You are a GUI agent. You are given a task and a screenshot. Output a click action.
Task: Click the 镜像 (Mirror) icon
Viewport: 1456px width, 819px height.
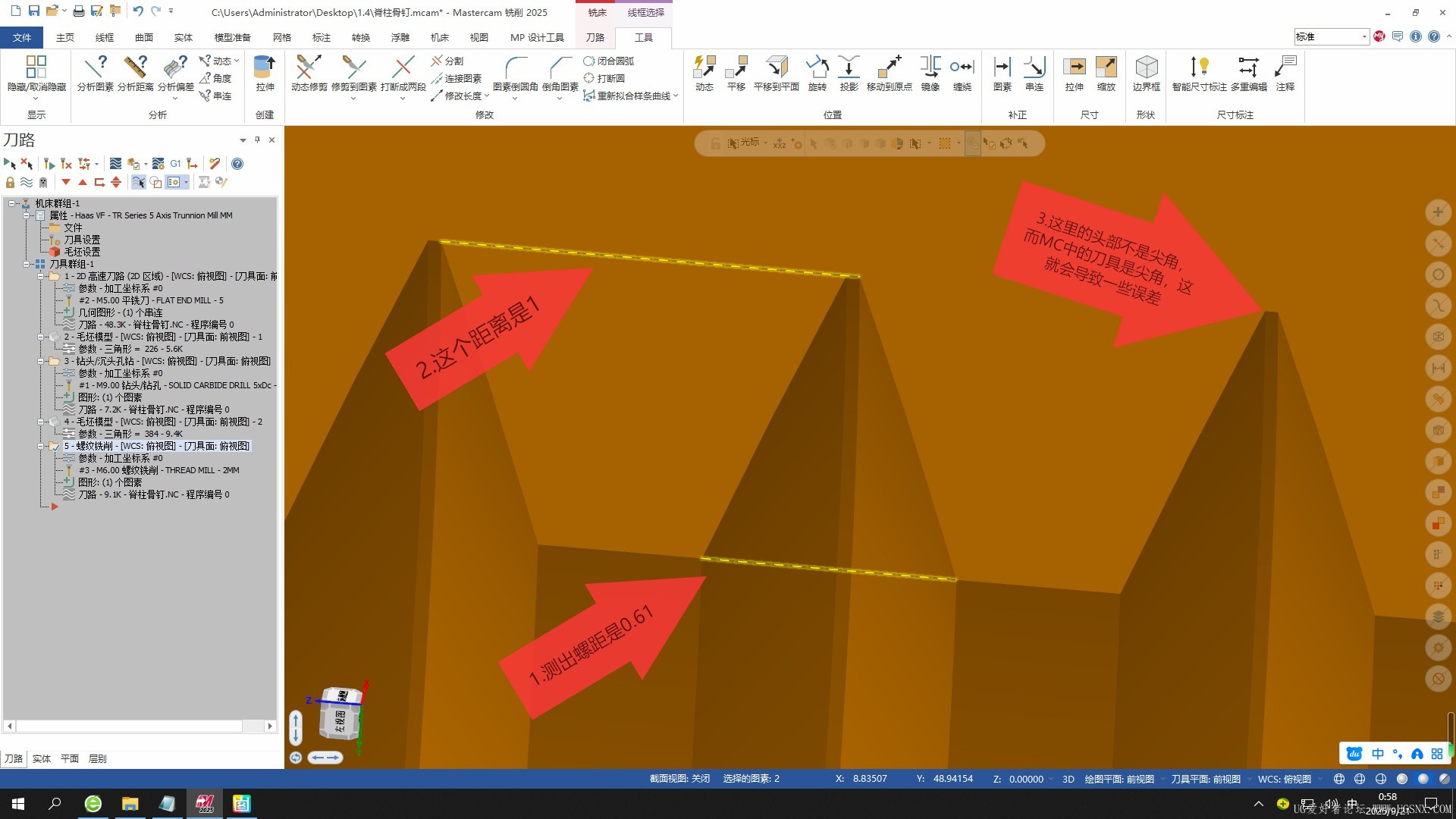[930, 73]
